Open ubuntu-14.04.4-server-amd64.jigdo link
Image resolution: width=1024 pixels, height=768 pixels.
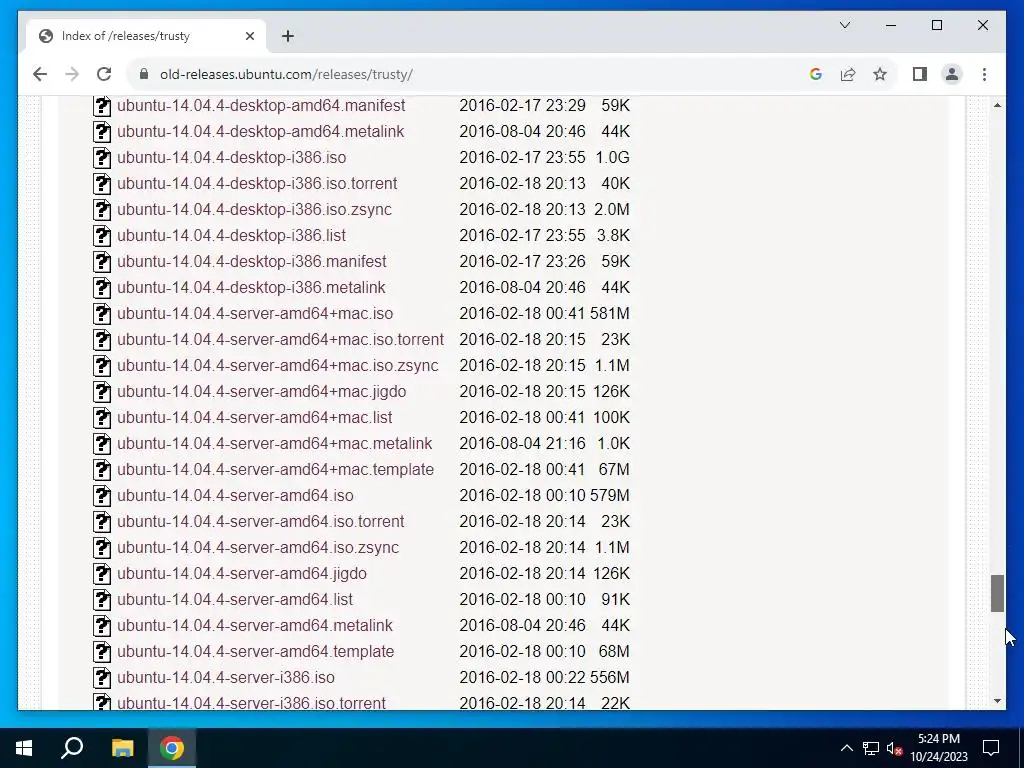[x=242, y=573]
